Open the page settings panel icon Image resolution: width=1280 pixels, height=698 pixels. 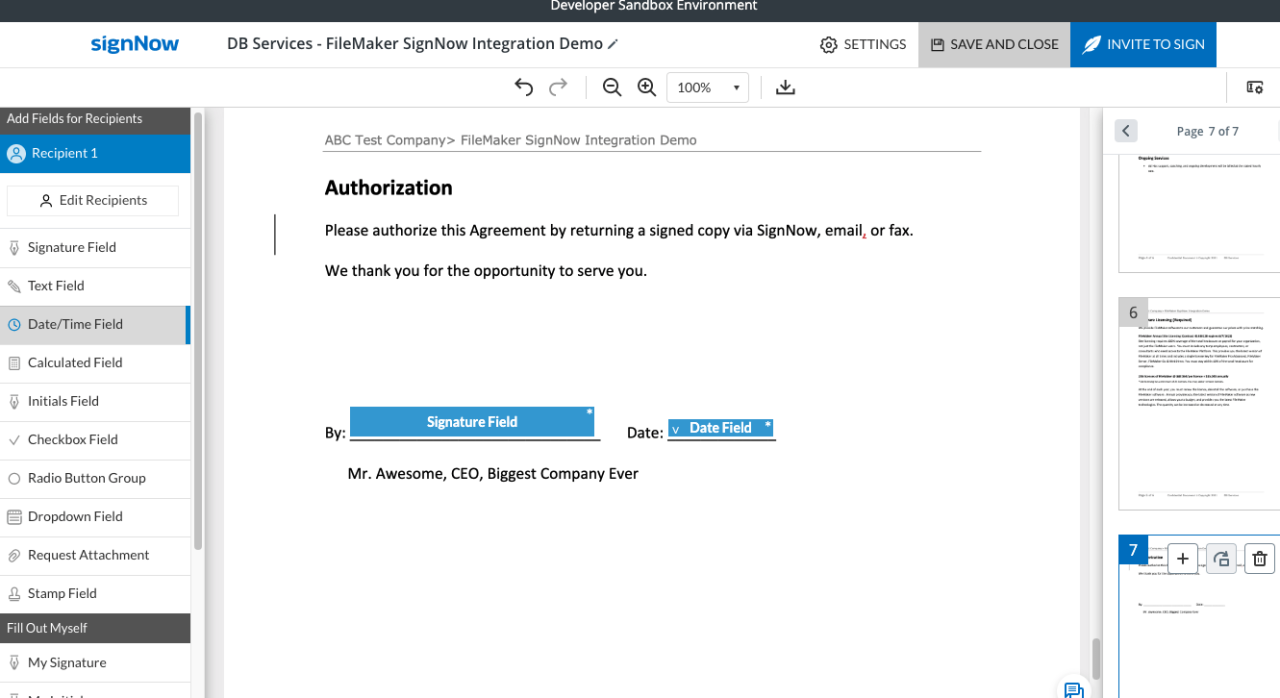pos(1254,87)
